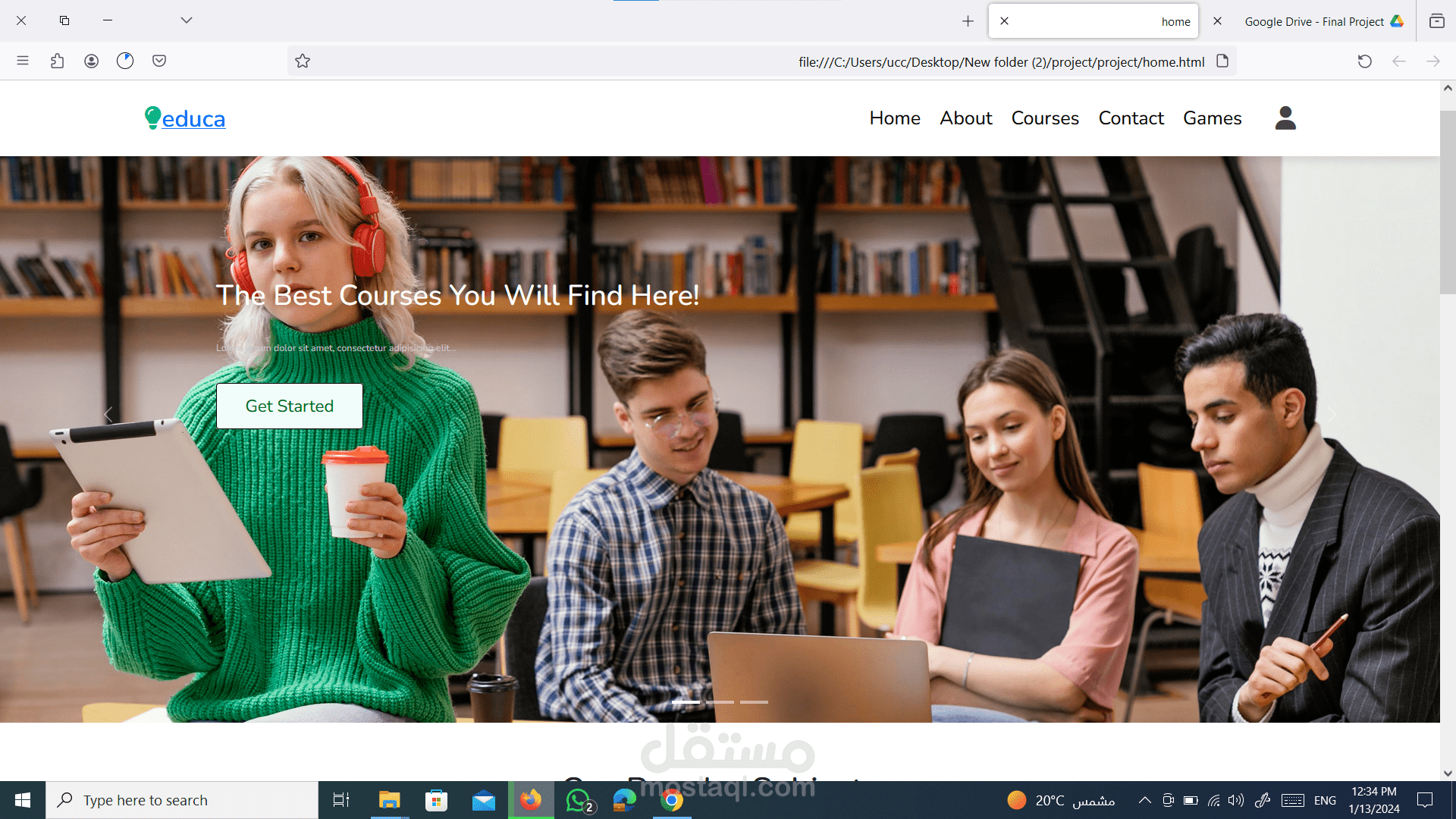Switch to Google Drive Final Project tab
The width and height of the screenshot is (1456, 819).
pos(1316,21)
